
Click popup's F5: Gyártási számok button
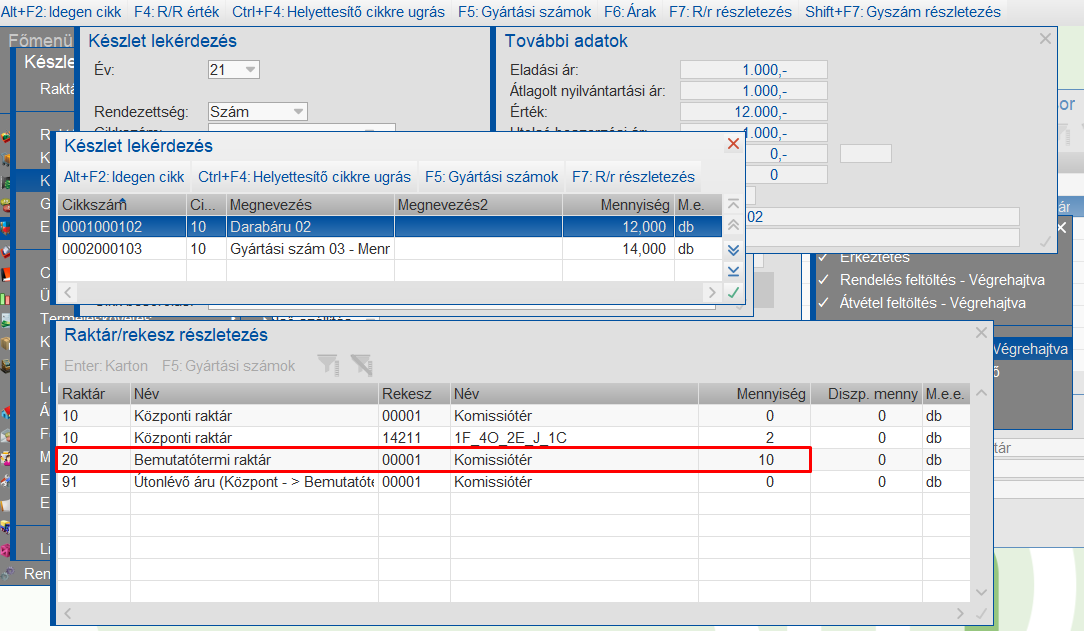pyautogui.click(x=492, y=177)
